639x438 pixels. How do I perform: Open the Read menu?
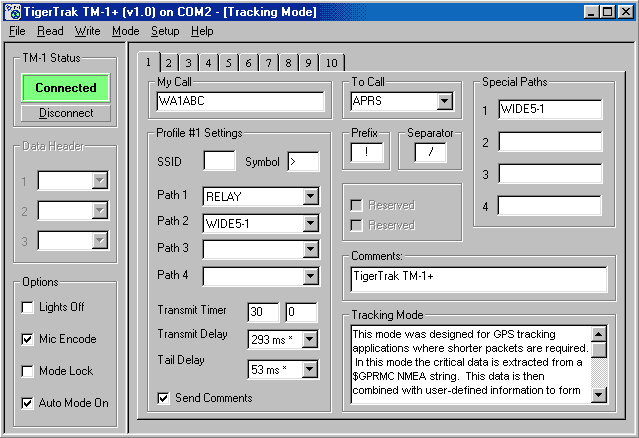(x=50, y=31)
